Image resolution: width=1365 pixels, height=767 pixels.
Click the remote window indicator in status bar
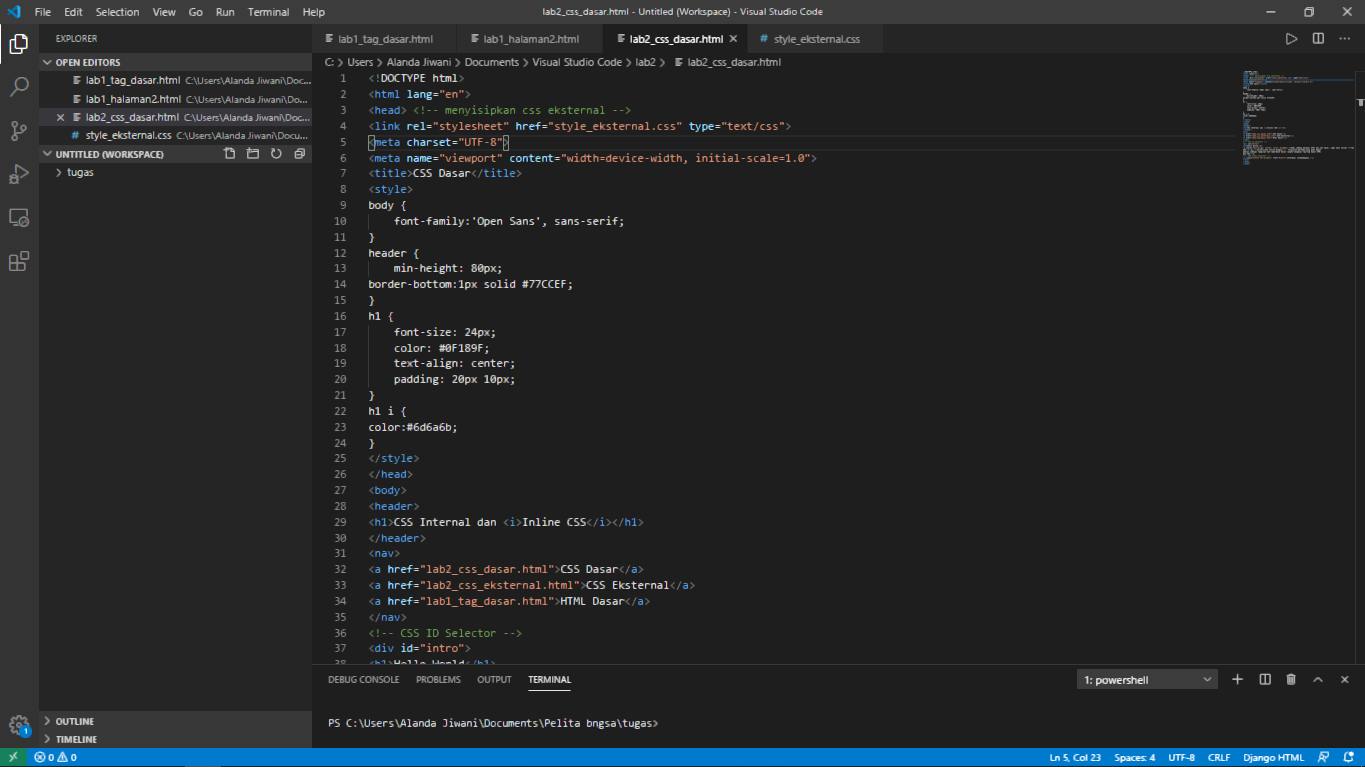(x=13, y=757)
